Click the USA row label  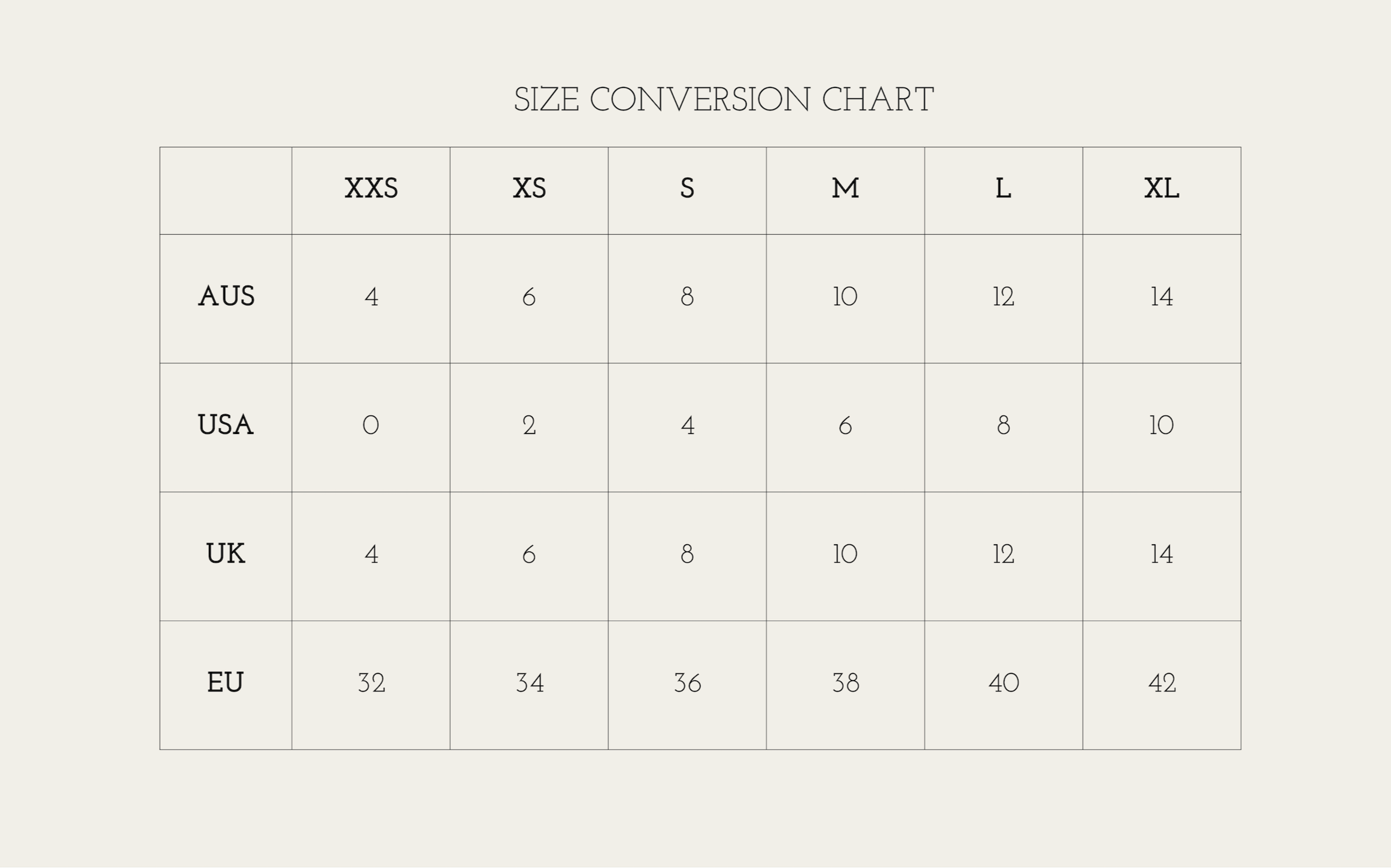click(226, 426)
